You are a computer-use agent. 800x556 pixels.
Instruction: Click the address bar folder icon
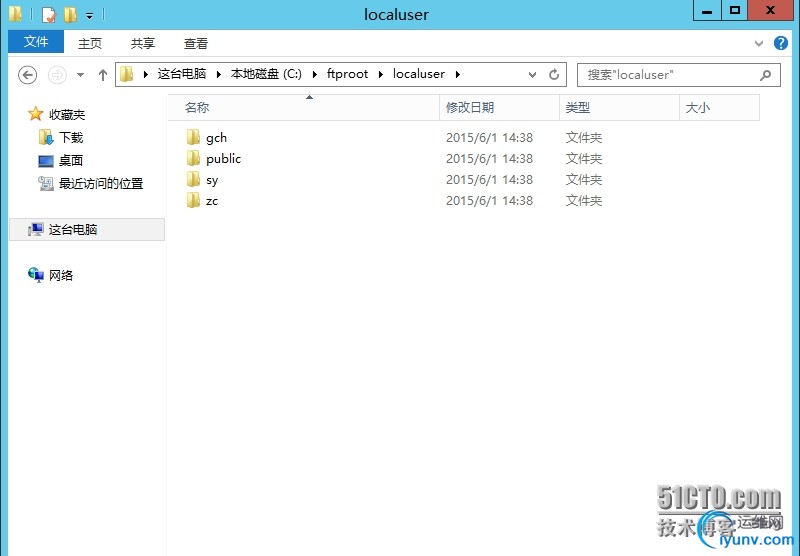[127, 74]
